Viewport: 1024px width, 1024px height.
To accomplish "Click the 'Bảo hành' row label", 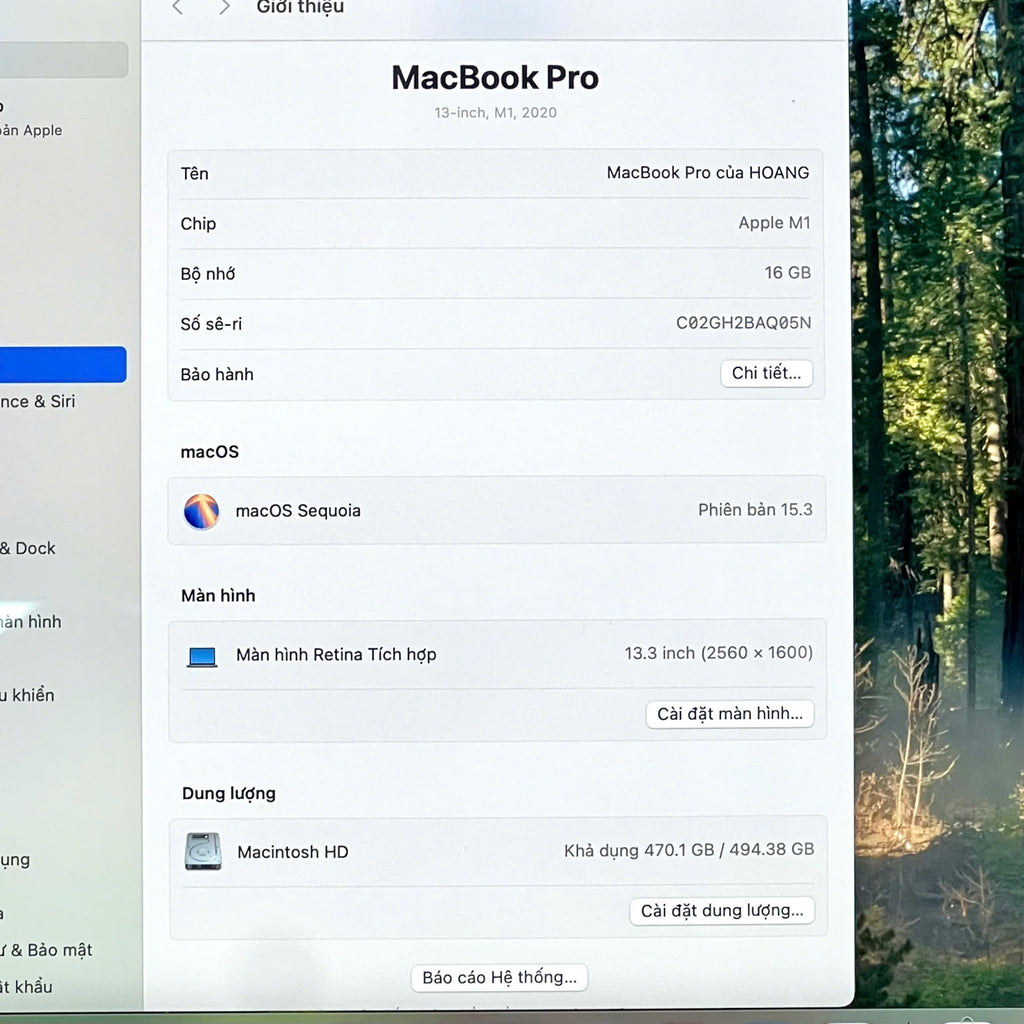I will pos(217,374).
